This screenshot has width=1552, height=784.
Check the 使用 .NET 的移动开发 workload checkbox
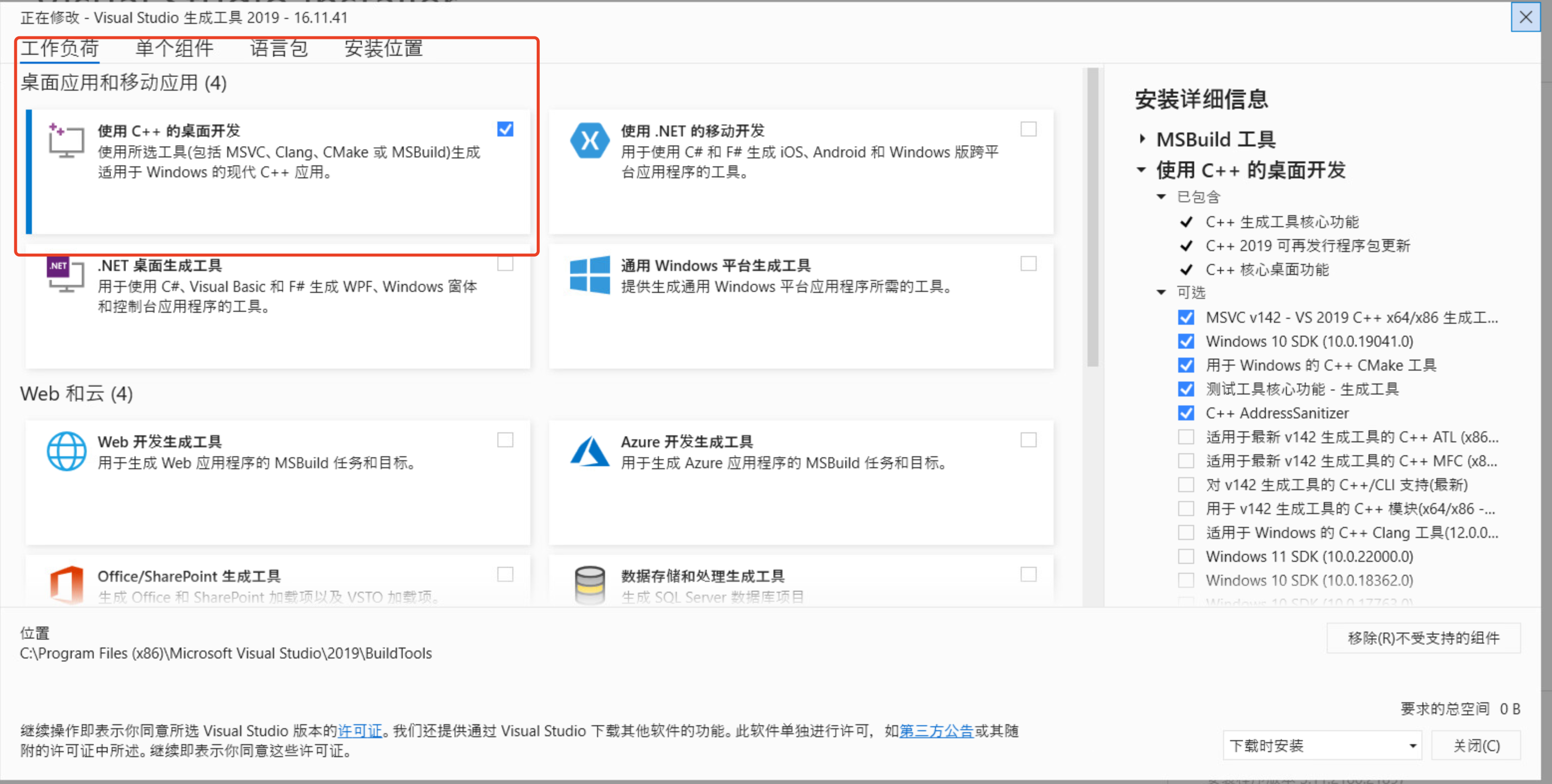(x=1028, y=129)
